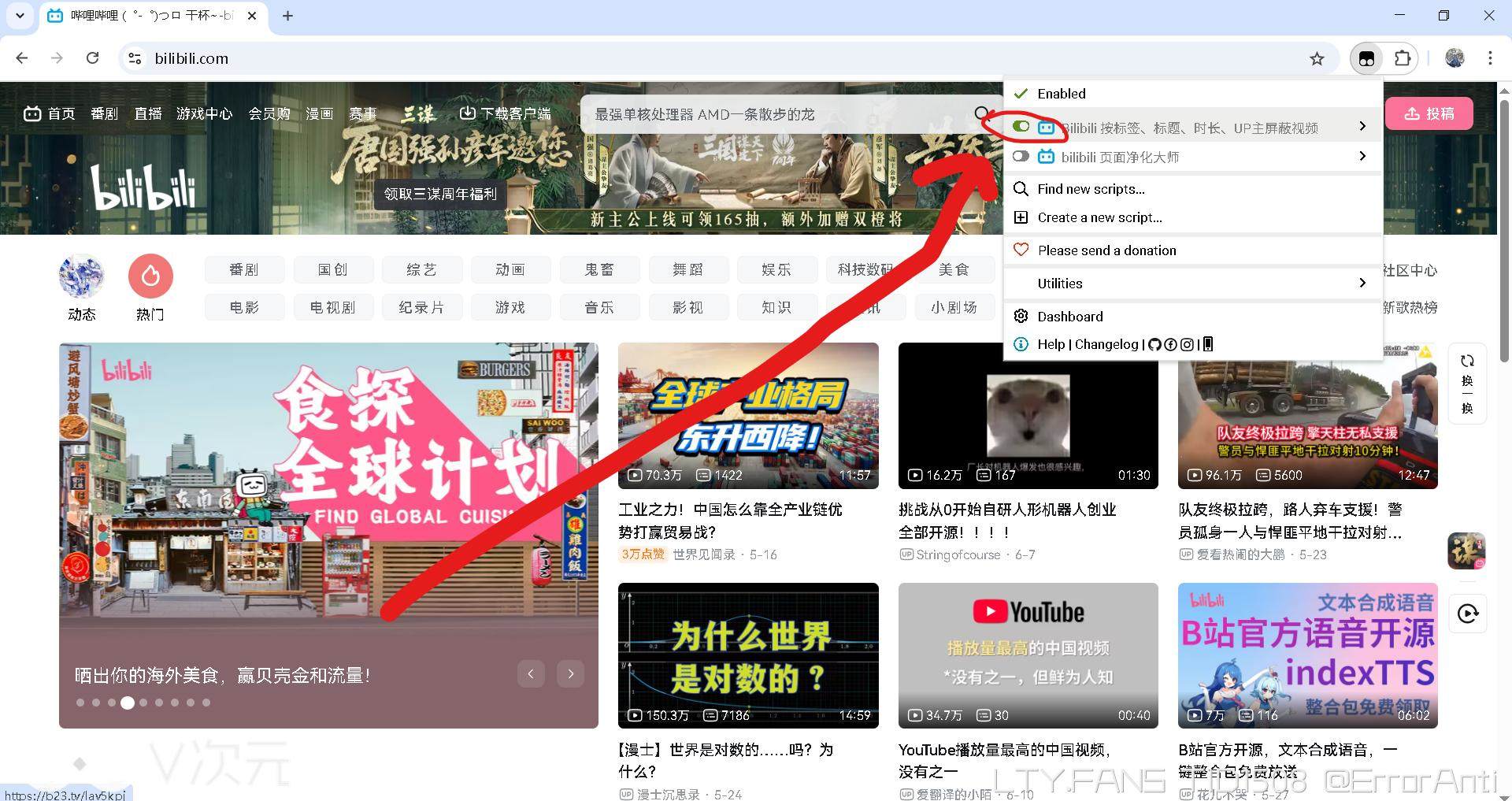Reload the bilibili page
Screen dimensions: 1512x801
pyautogui.click(x=92, y=58)
